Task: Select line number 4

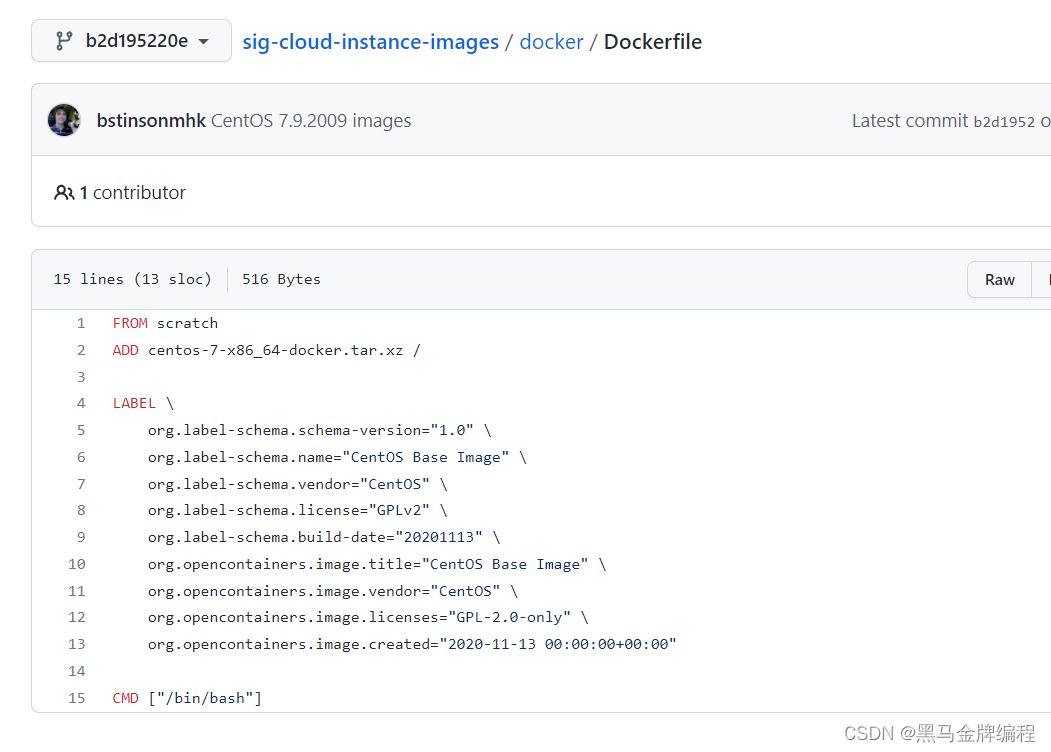Action: click(81, 403)
